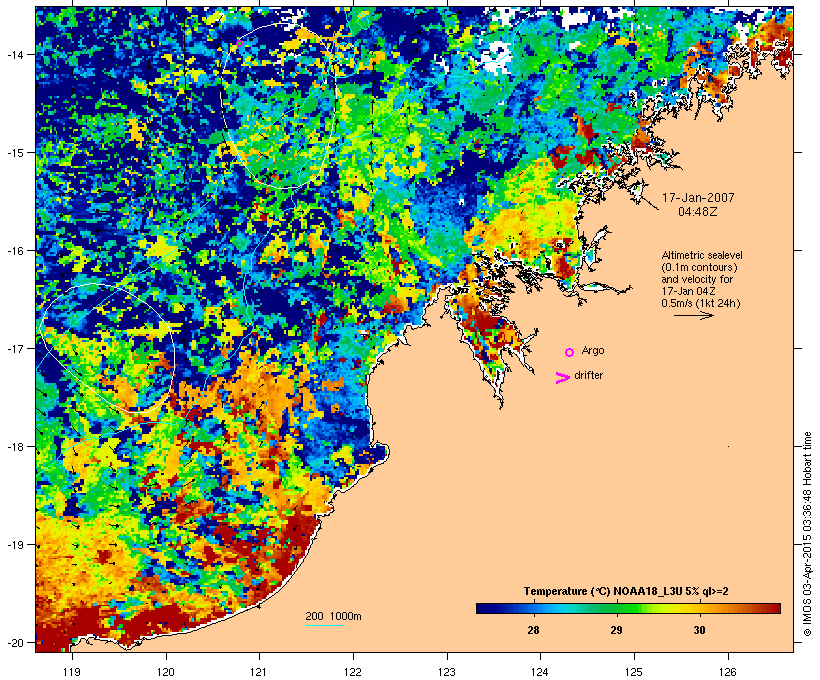Click the '28' colorbar tick label

(533, 630)
